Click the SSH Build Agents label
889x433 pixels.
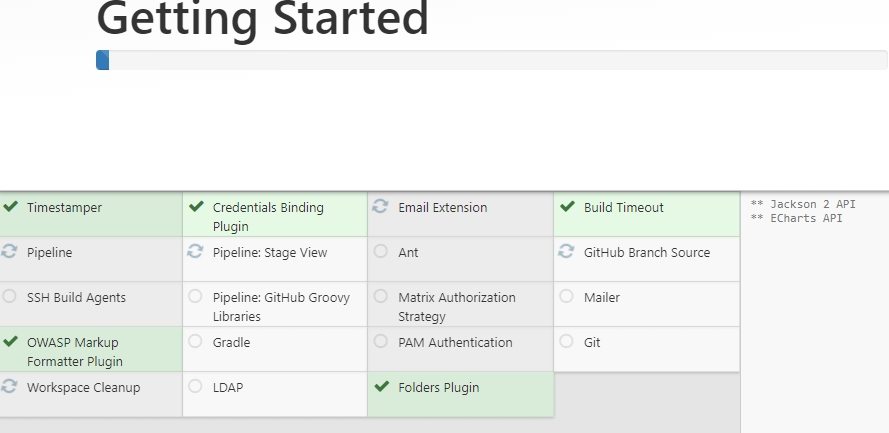tap(77, 298)
